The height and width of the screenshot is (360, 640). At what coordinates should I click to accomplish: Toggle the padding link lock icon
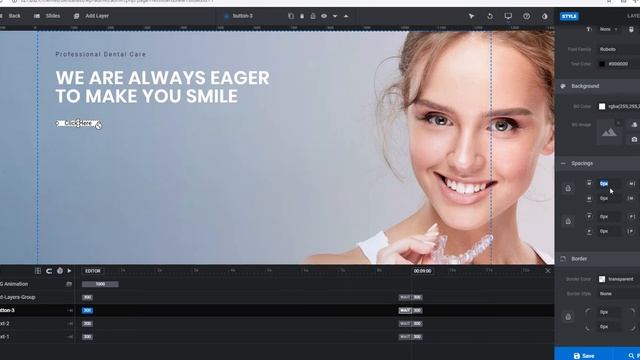coord(568,221)
